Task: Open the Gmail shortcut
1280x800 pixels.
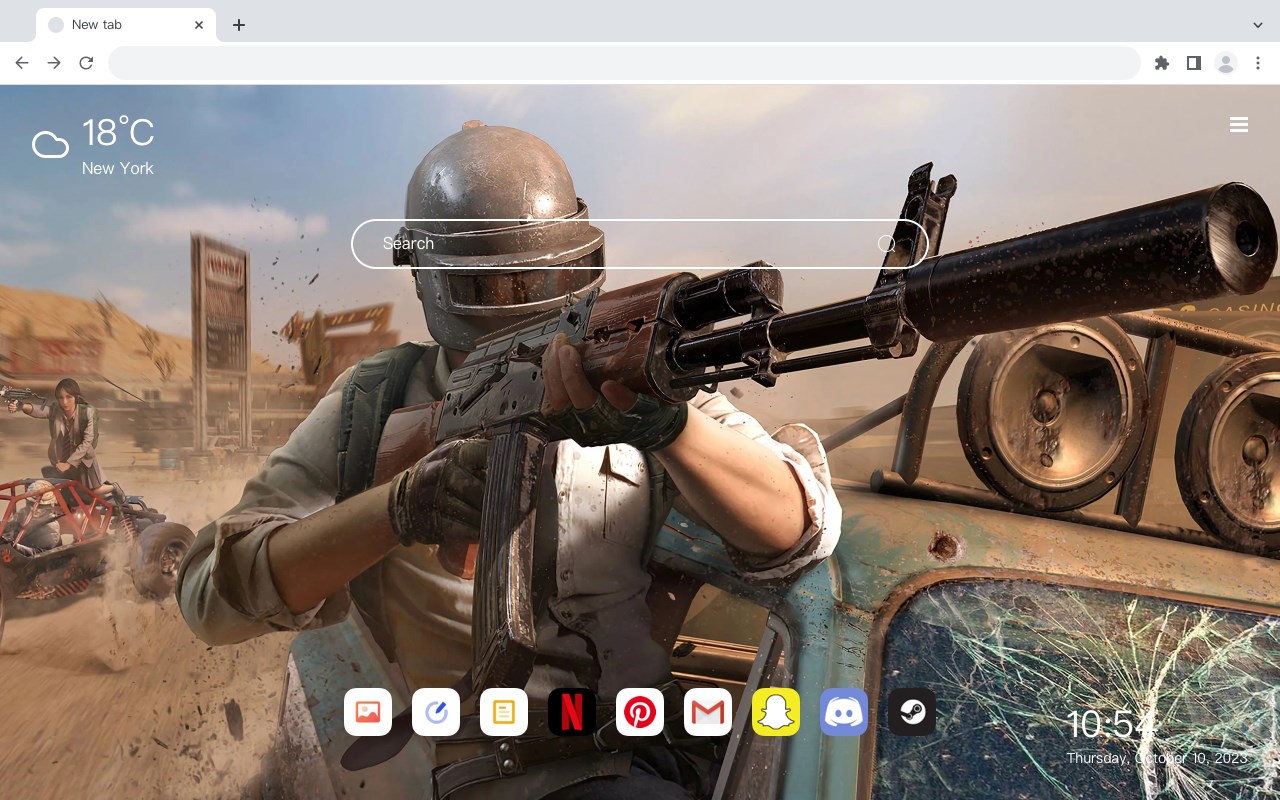Action: click(708, 712)
